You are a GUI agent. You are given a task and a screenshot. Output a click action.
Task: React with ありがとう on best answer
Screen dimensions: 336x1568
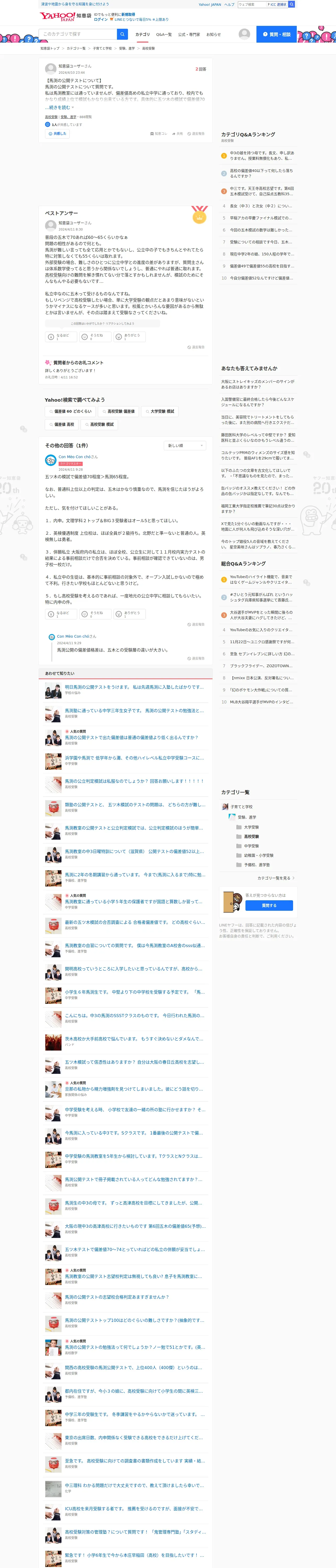coord(129,337)
